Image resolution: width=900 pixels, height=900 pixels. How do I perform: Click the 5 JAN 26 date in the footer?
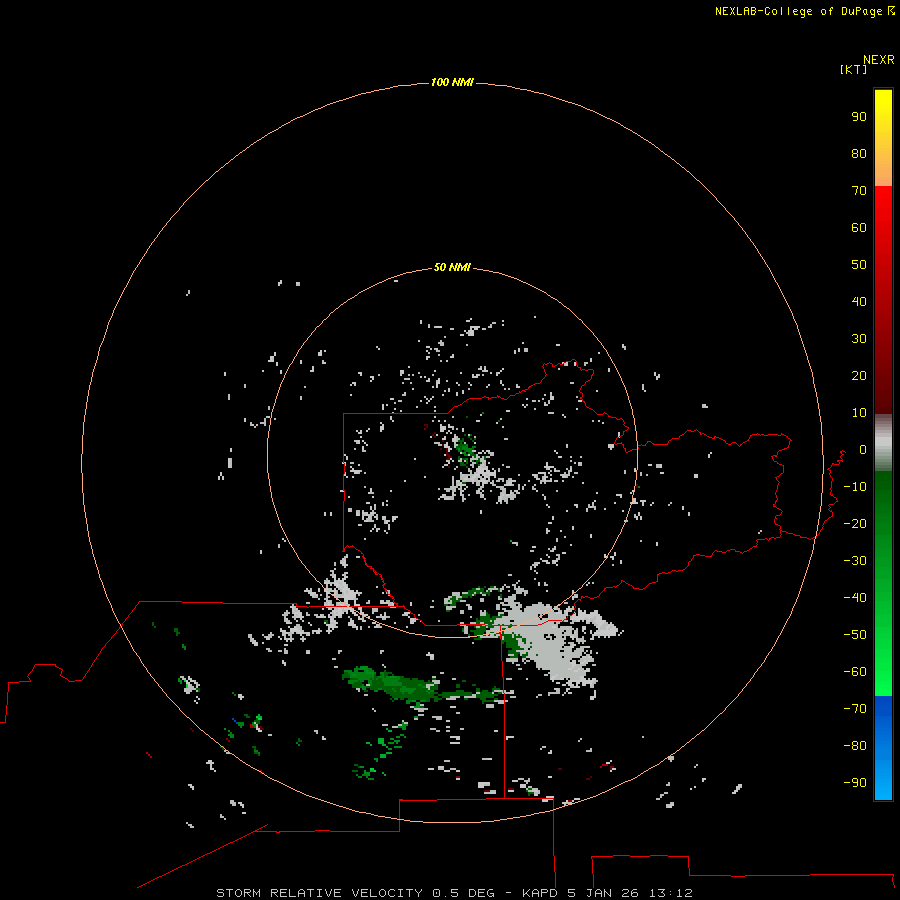(603, 893)
